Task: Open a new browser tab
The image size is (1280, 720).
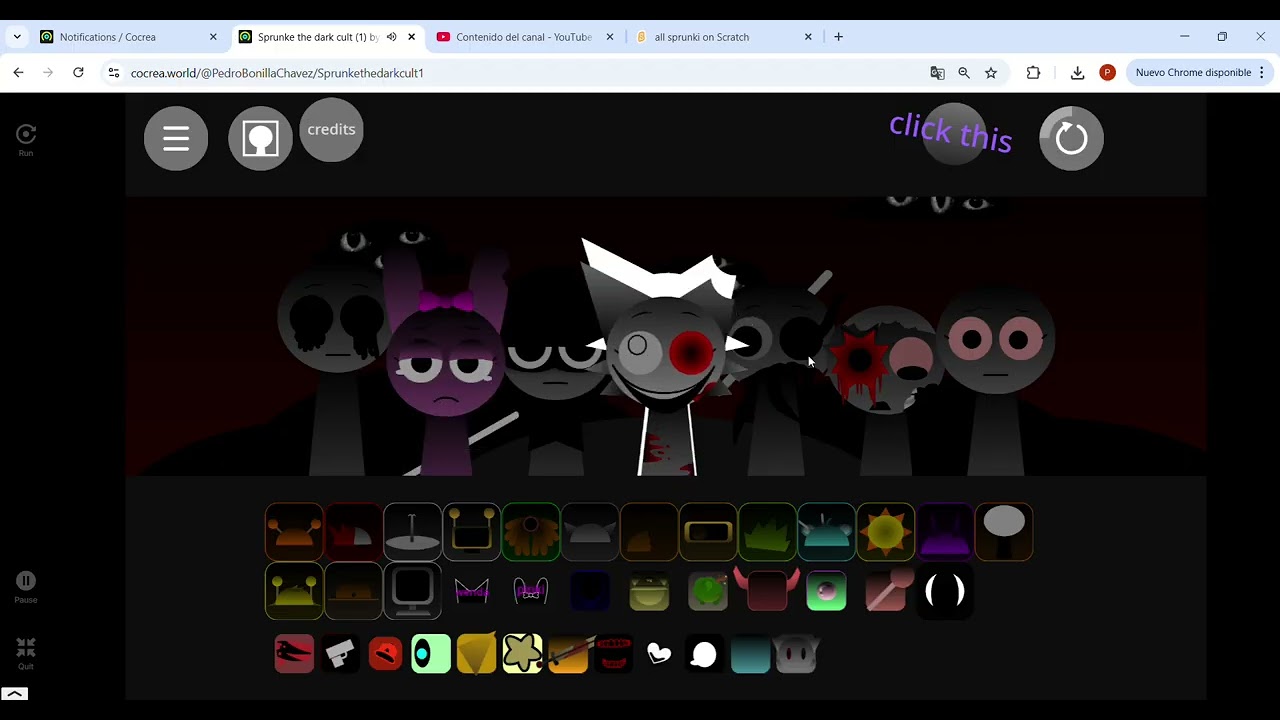Action: point(838,37)
